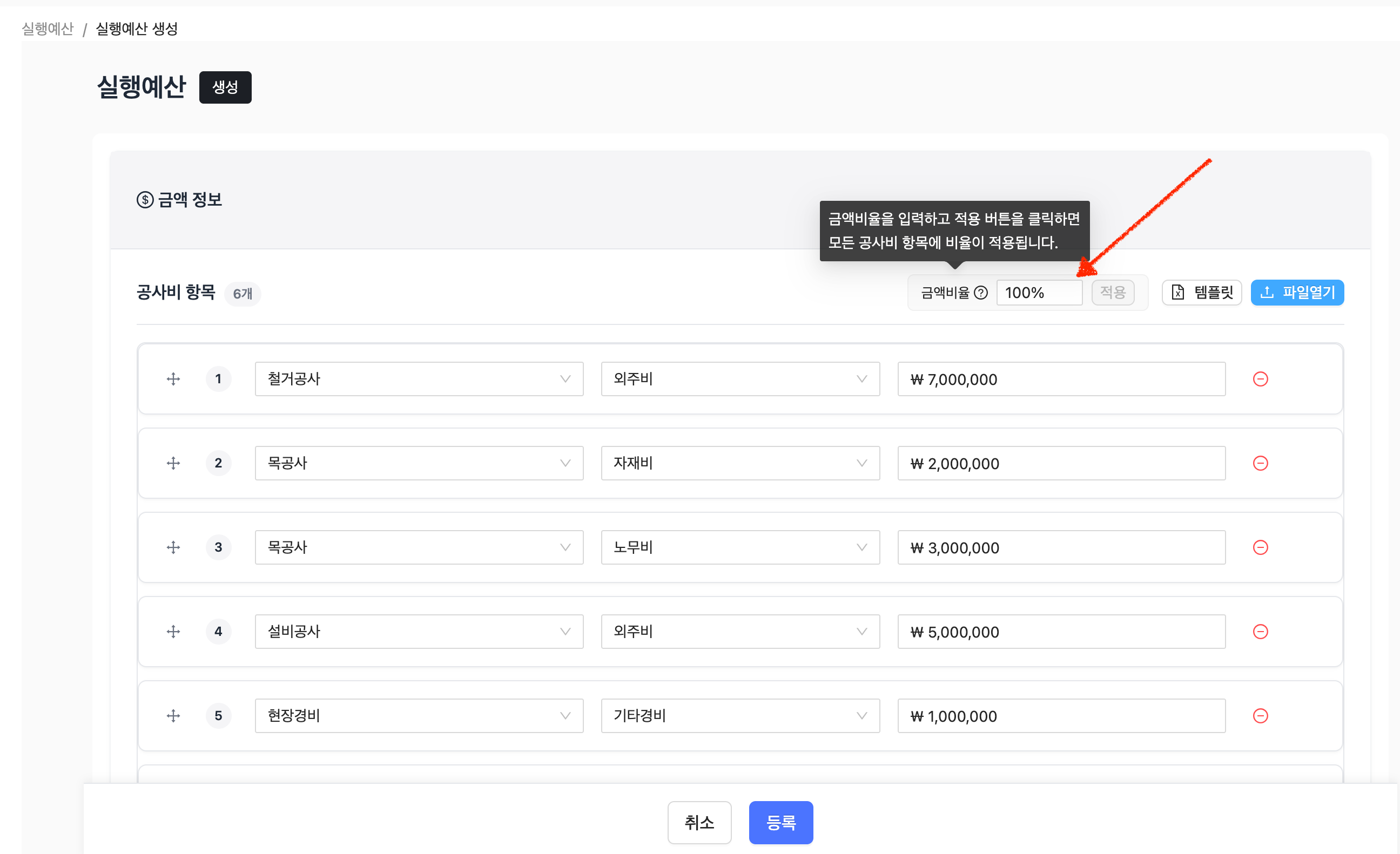
Task: Click drag handle icon on row 1
Action: click(173, 379)
